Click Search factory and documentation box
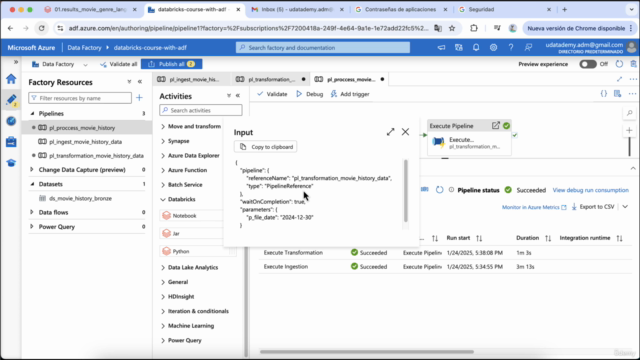 pyautogui.click(x=323, y=47)
